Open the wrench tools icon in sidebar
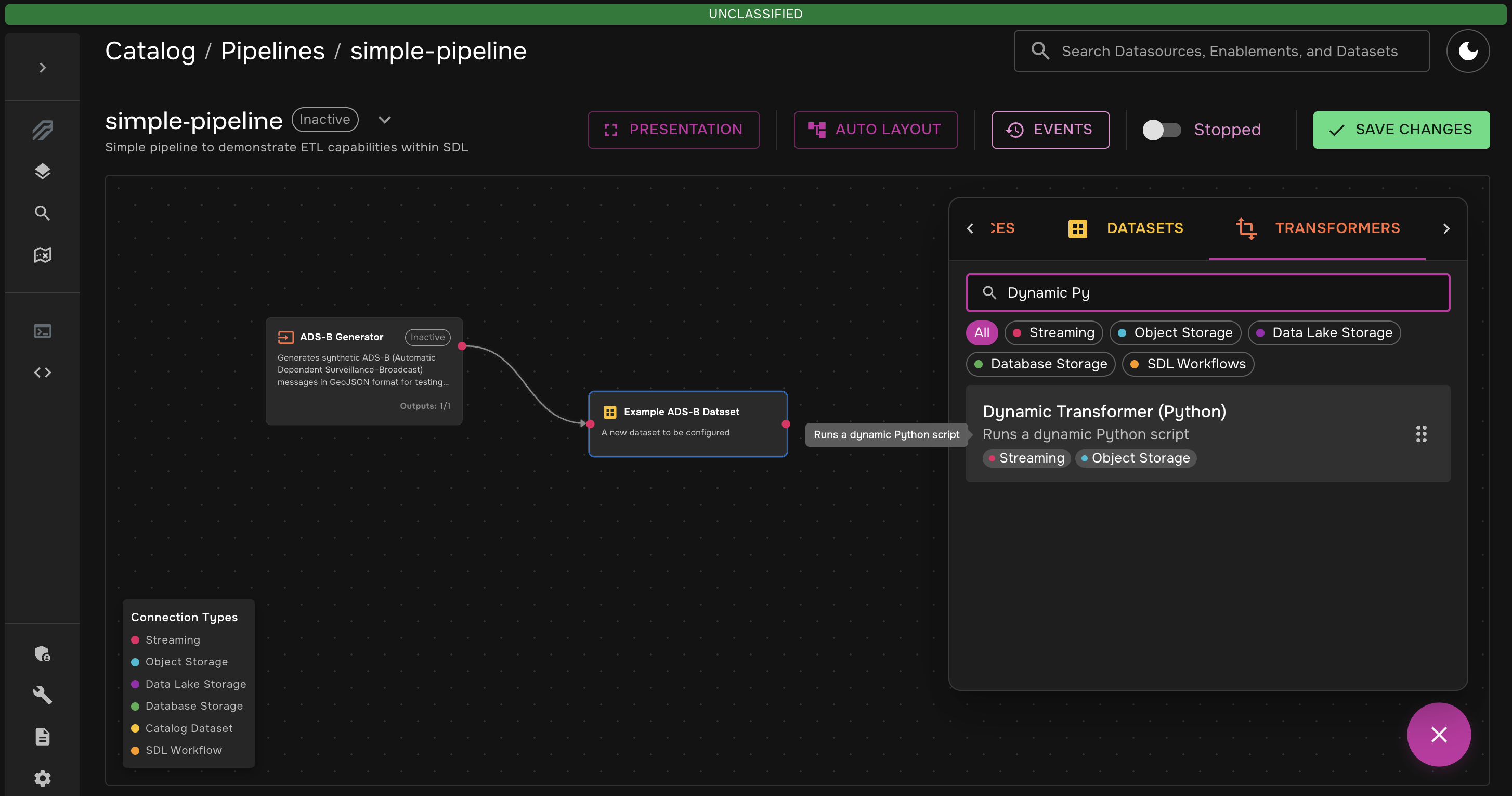Image resolution: width=1512 pixels, height=796 pixels. point(42,695)
